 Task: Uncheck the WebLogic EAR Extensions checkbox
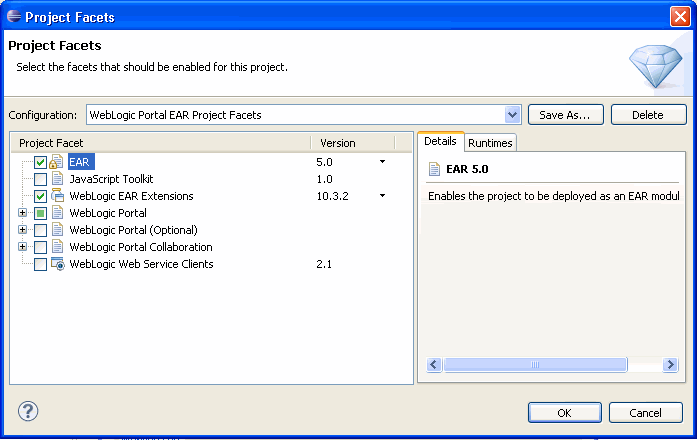click(40, 196)
